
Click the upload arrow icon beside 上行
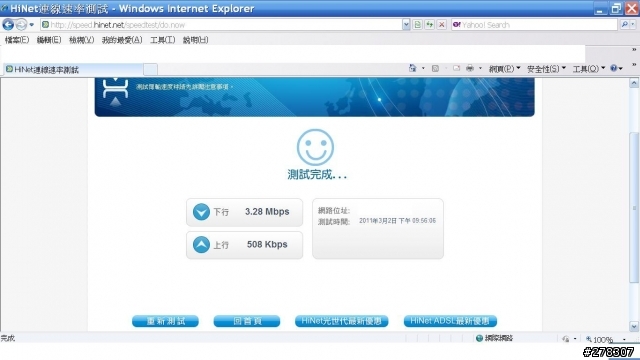(201, 244)
